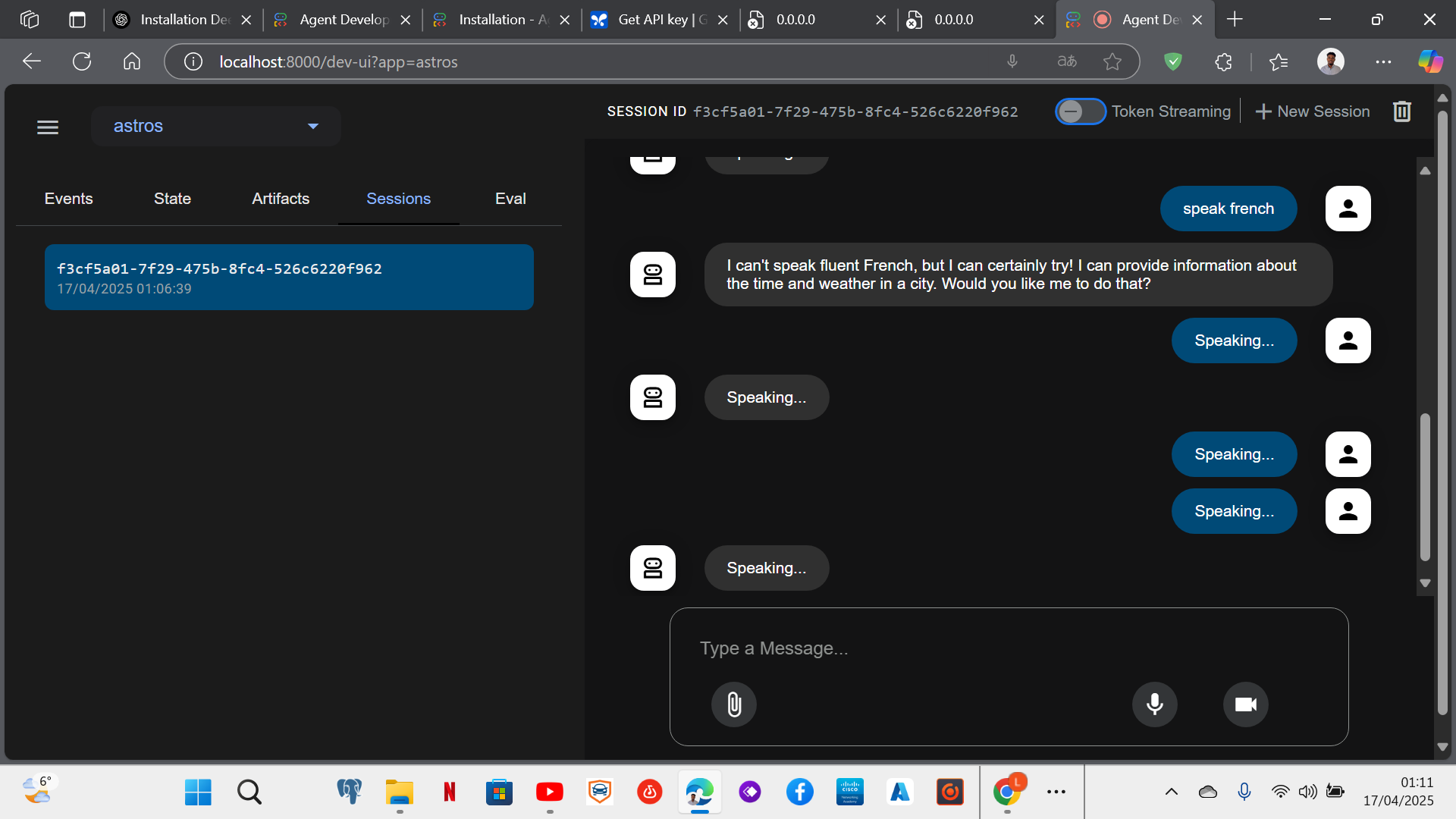This screenshot has width=1456, height=819.
Task: Toggle the Token Streaming switch
Action: (x=1080, y=111)
